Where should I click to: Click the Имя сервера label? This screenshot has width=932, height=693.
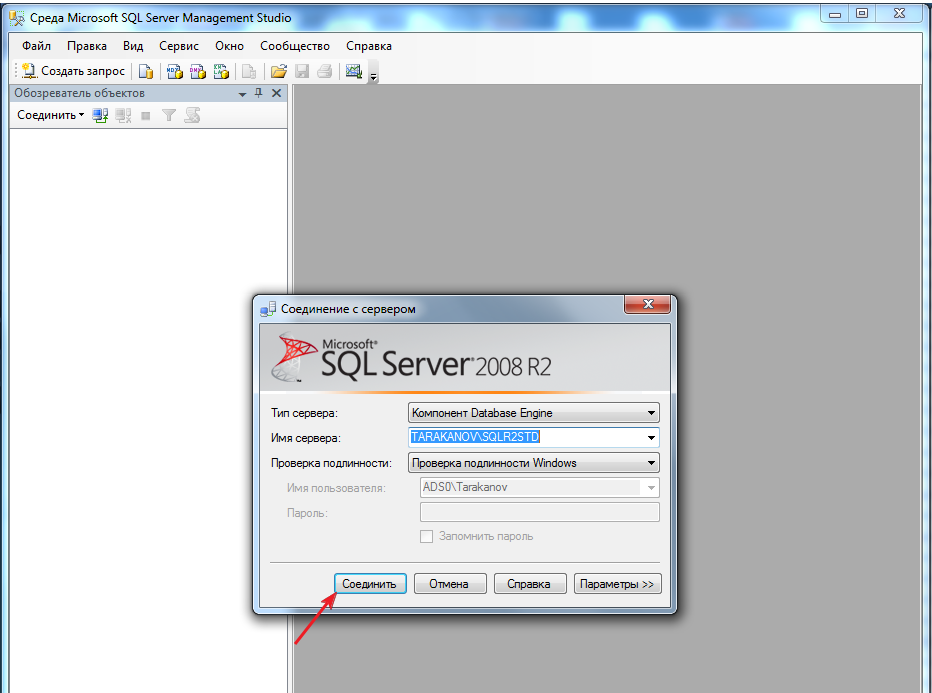point(306,438)
